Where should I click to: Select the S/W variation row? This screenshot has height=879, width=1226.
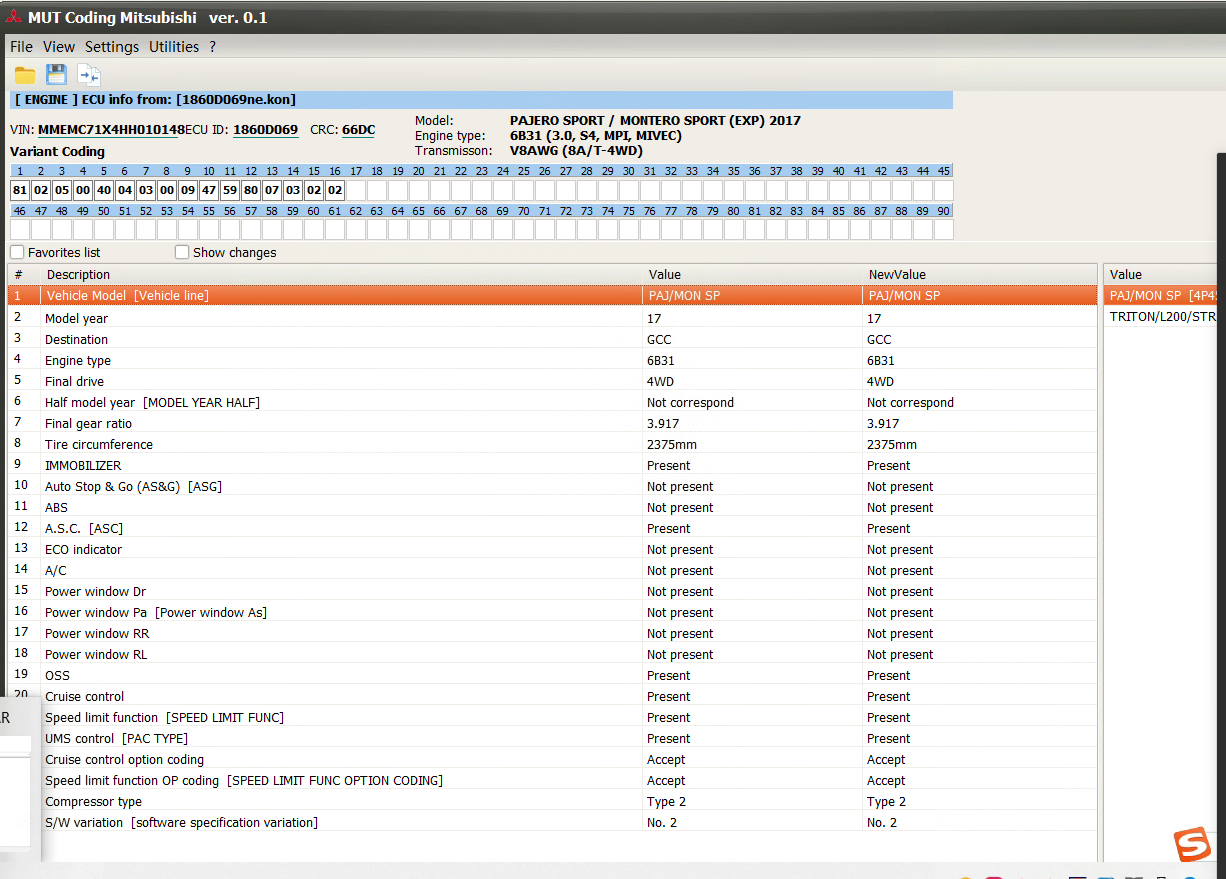coord(569,822)
